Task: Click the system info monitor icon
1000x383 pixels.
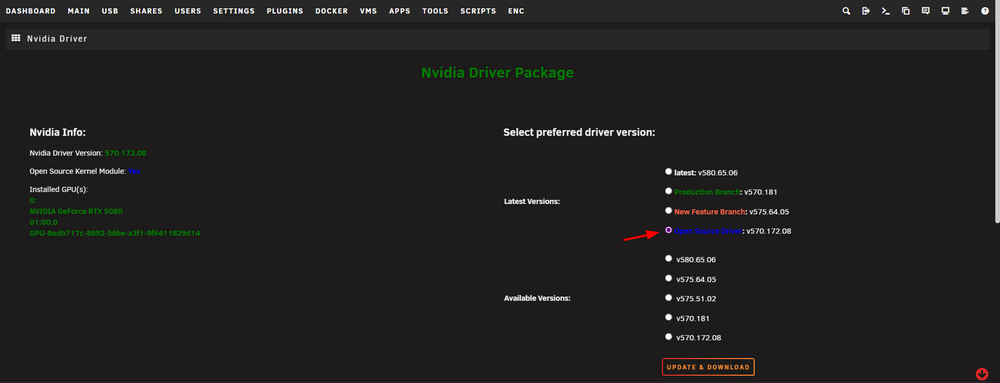Action: pos(945,11)
